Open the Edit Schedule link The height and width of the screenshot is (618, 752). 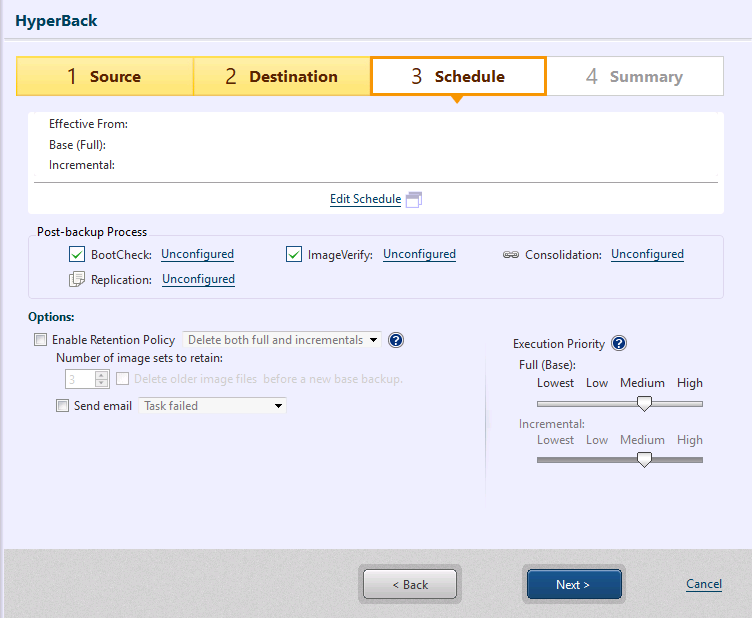tap(365, 199)
